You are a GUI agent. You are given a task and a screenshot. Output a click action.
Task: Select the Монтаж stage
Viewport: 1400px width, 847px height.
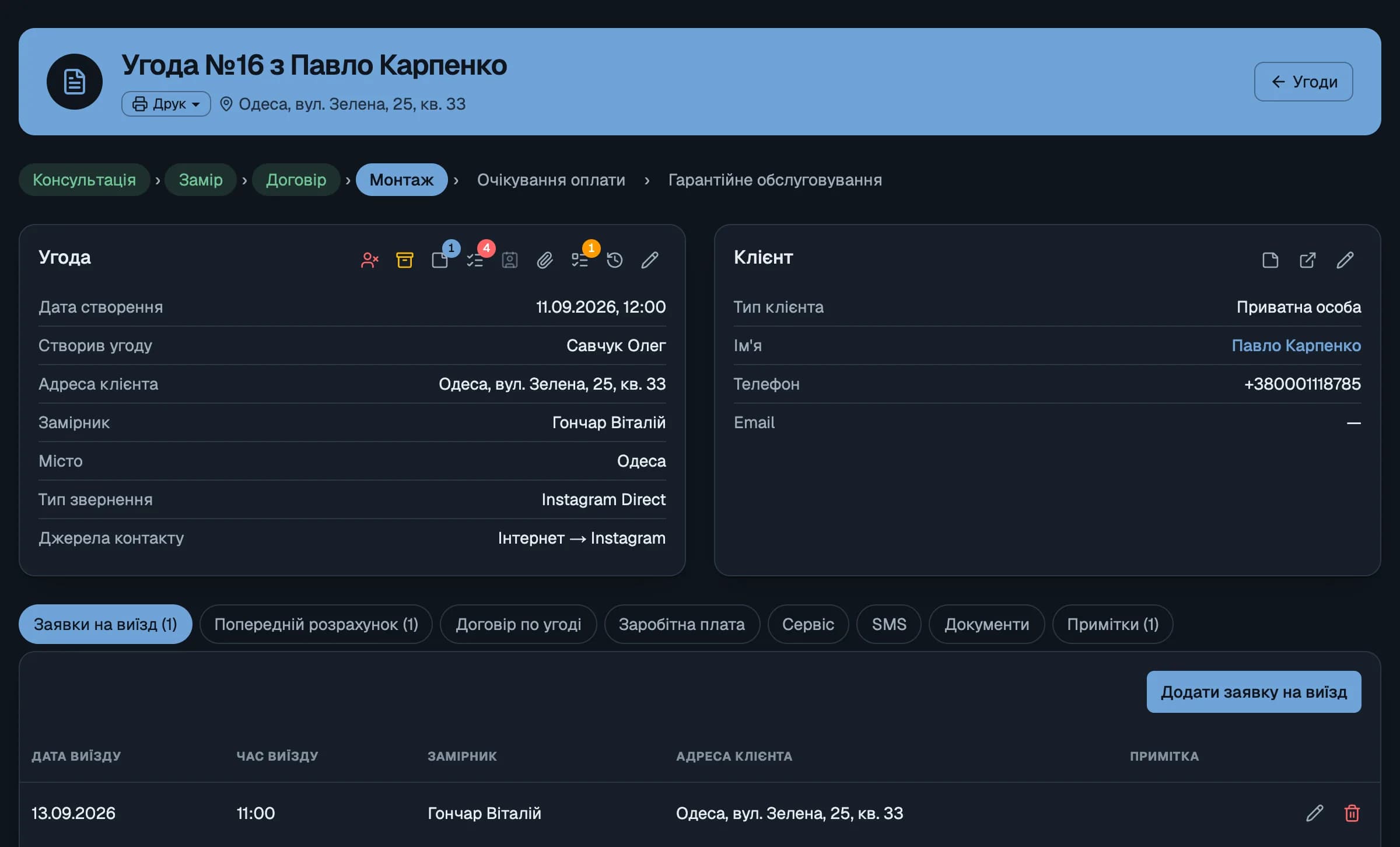click(402, 180)
